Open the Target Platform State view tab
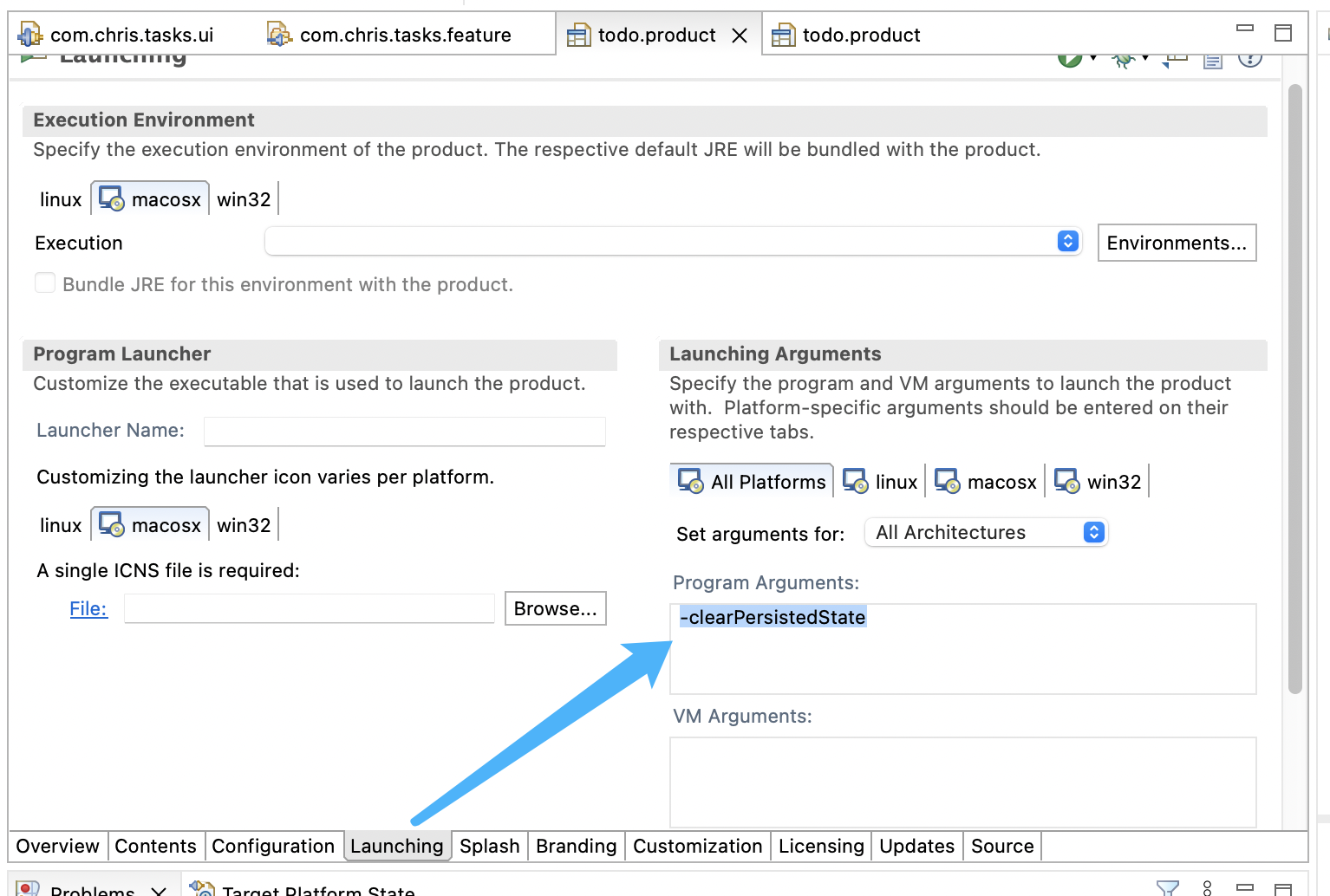This screenshot has width=1330, height=896. tap(303, 889)
